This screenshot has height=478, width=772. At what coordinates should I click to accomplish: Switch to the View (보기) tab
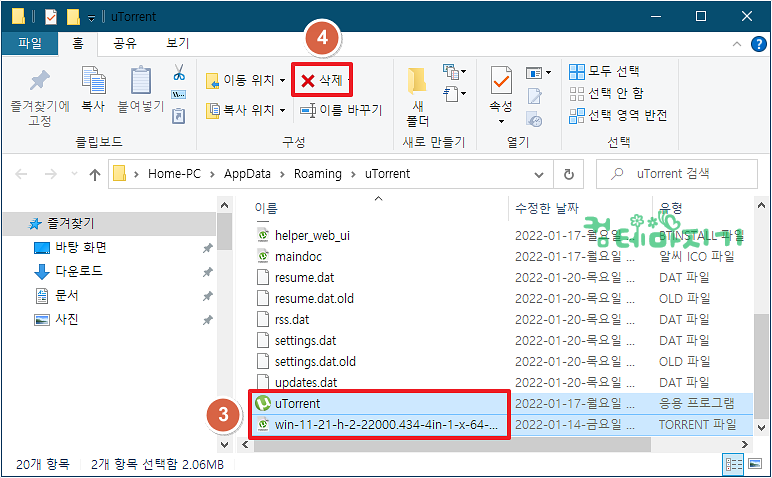pos(177,44)
